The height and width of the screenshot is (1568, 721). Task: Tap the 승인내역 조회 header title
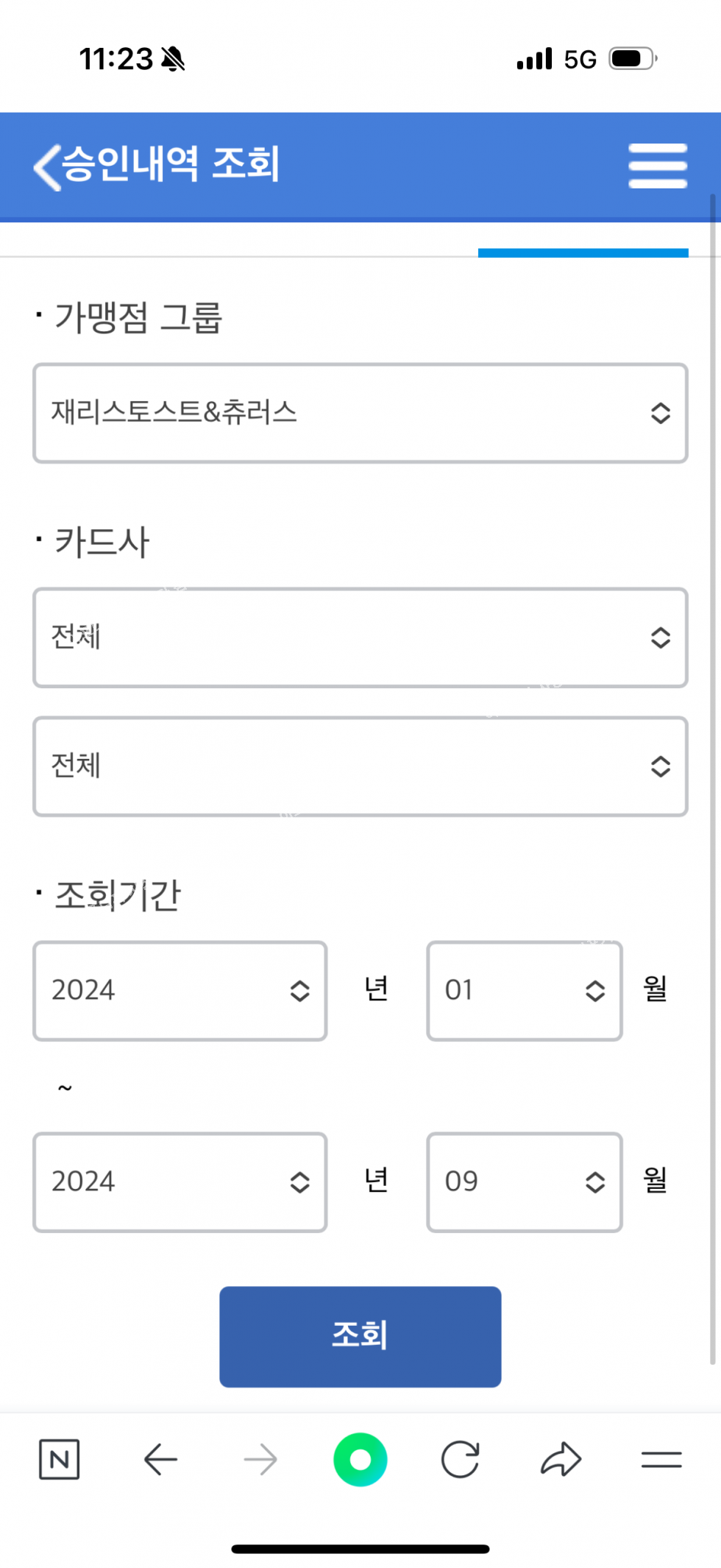(x=171, y=164)
